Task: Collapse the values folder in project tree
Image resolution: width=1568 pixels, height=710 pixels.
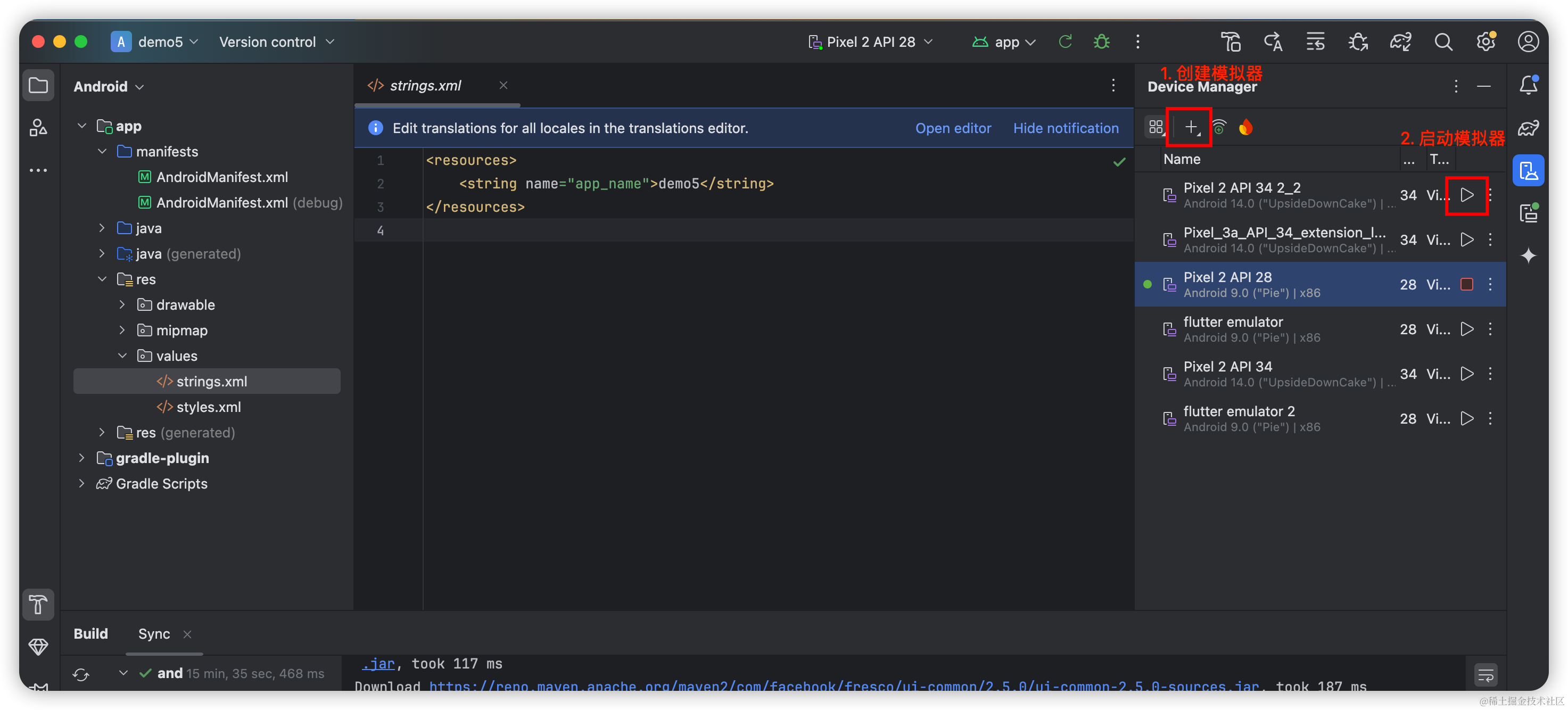Action: tap(122, 356)
